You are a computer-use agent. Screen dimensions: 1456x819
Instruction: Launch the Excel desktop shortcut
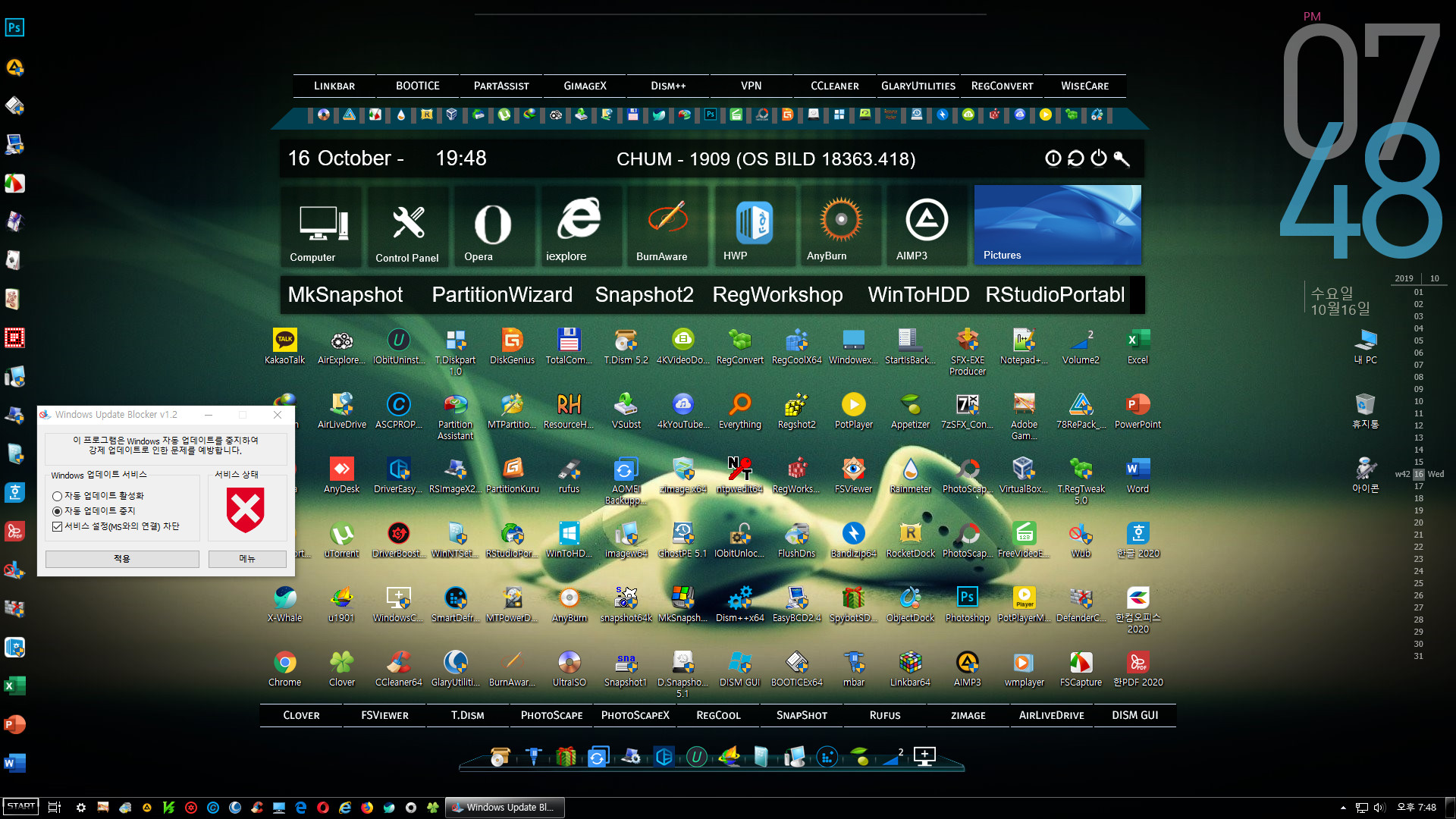tap(1137, 346)
